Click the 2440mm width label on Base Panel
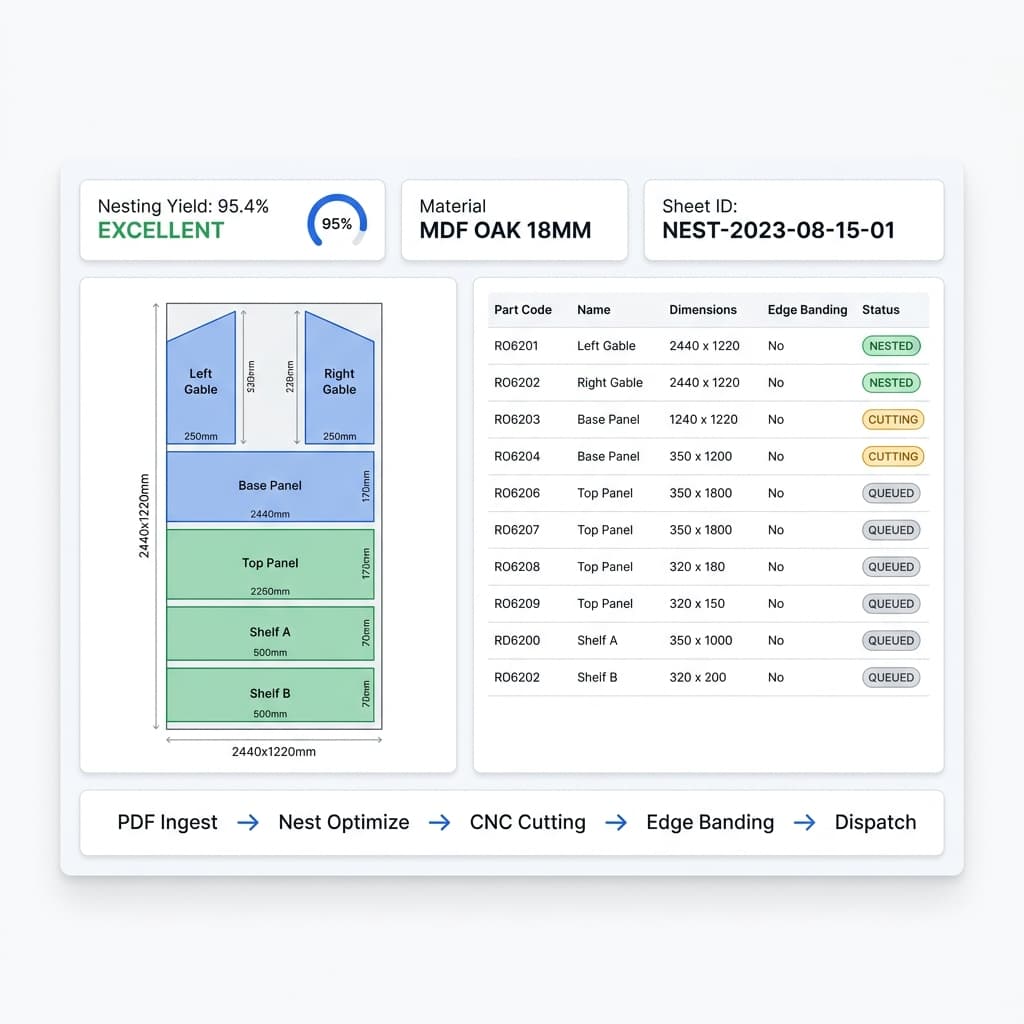This screenshot has width=1024, height=1024. point(270,514)
